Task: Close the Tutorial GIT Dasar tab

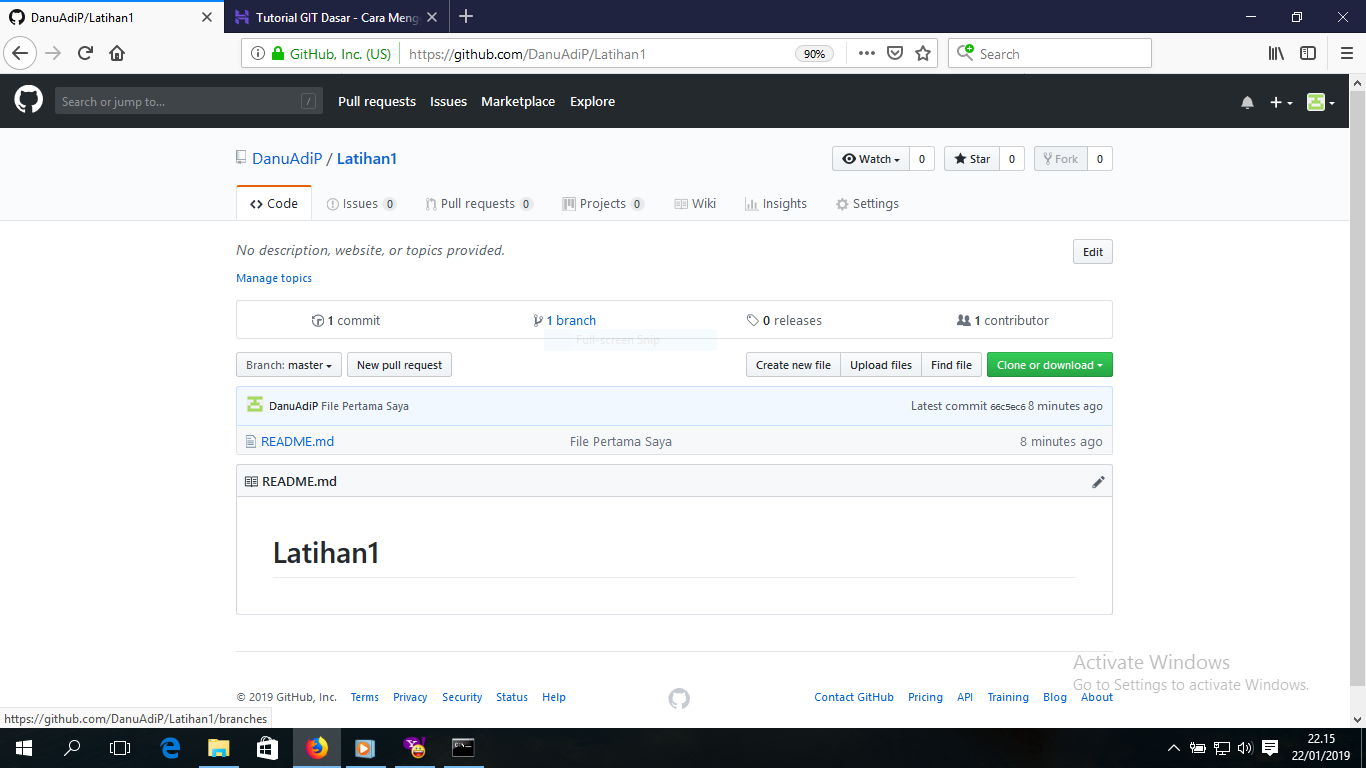Action: point(432,17)
